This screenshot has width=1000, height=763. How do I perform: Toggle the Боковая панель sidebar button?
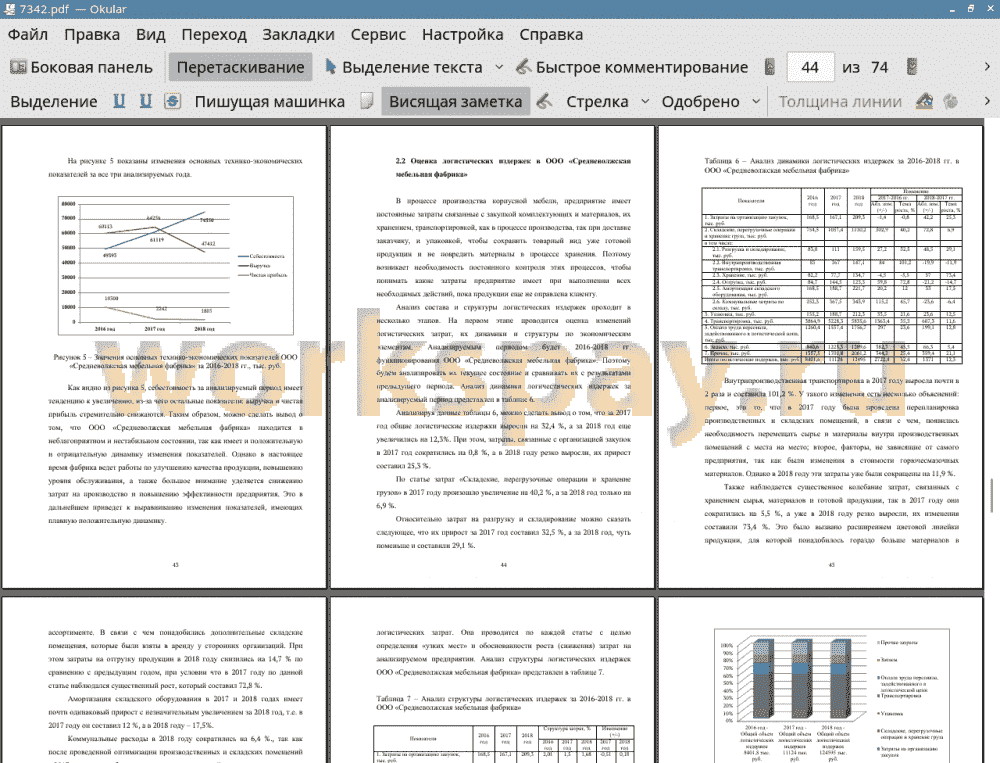82,67
